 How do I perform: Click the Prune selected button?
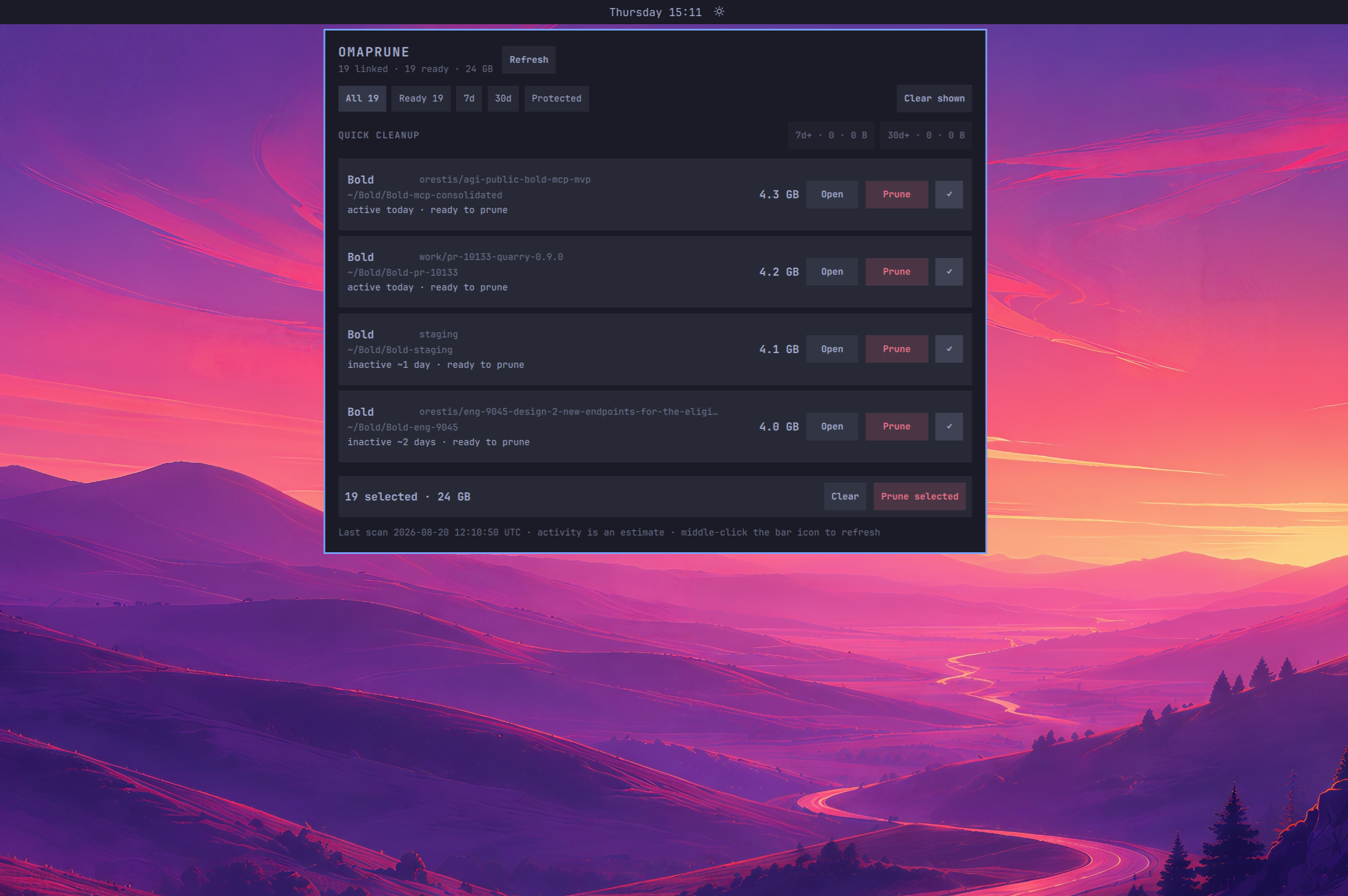pos(919,496)
